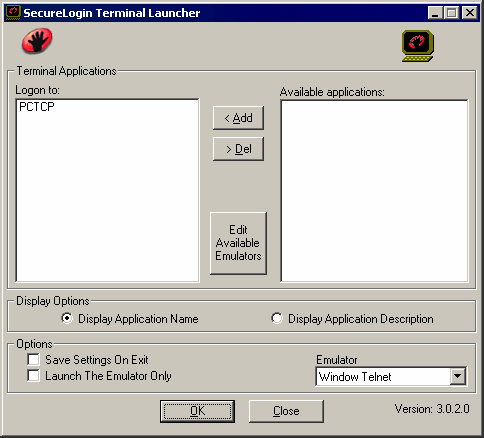Open Edit Available Emulators
The width and height of the screenshot is (484, 438).
point(238,243)
